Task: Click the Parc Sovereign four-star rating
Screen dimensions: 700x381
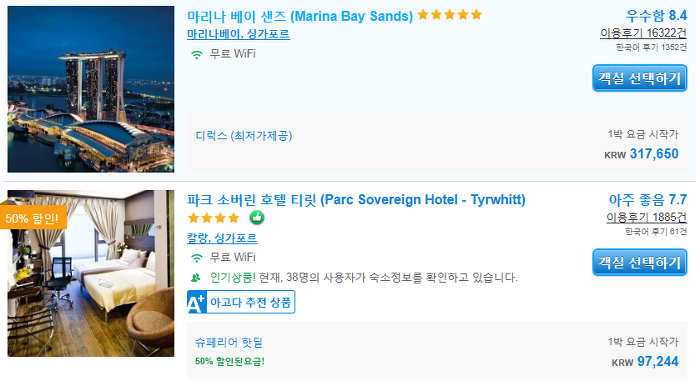Action: (214, 218)
